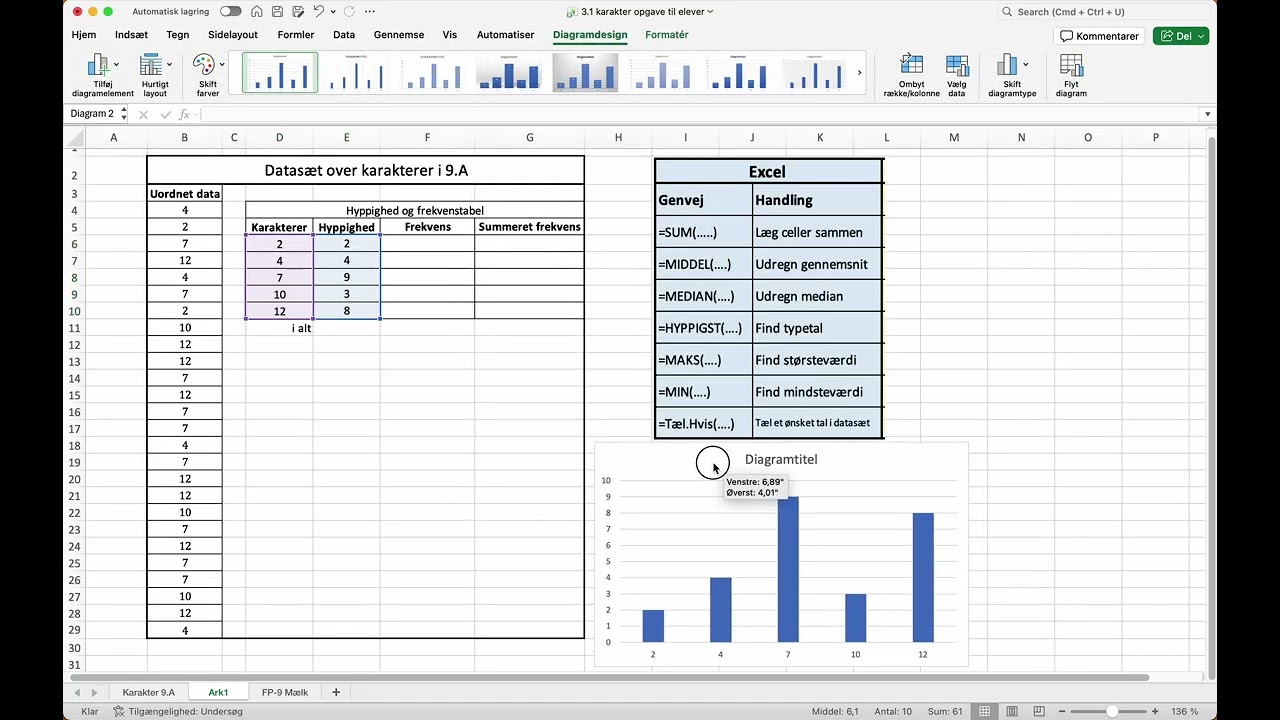The image size is (1280, 720).
Task: Open the Vis ribbon tab
Action: pyautogui.click(x=450, y=35)
